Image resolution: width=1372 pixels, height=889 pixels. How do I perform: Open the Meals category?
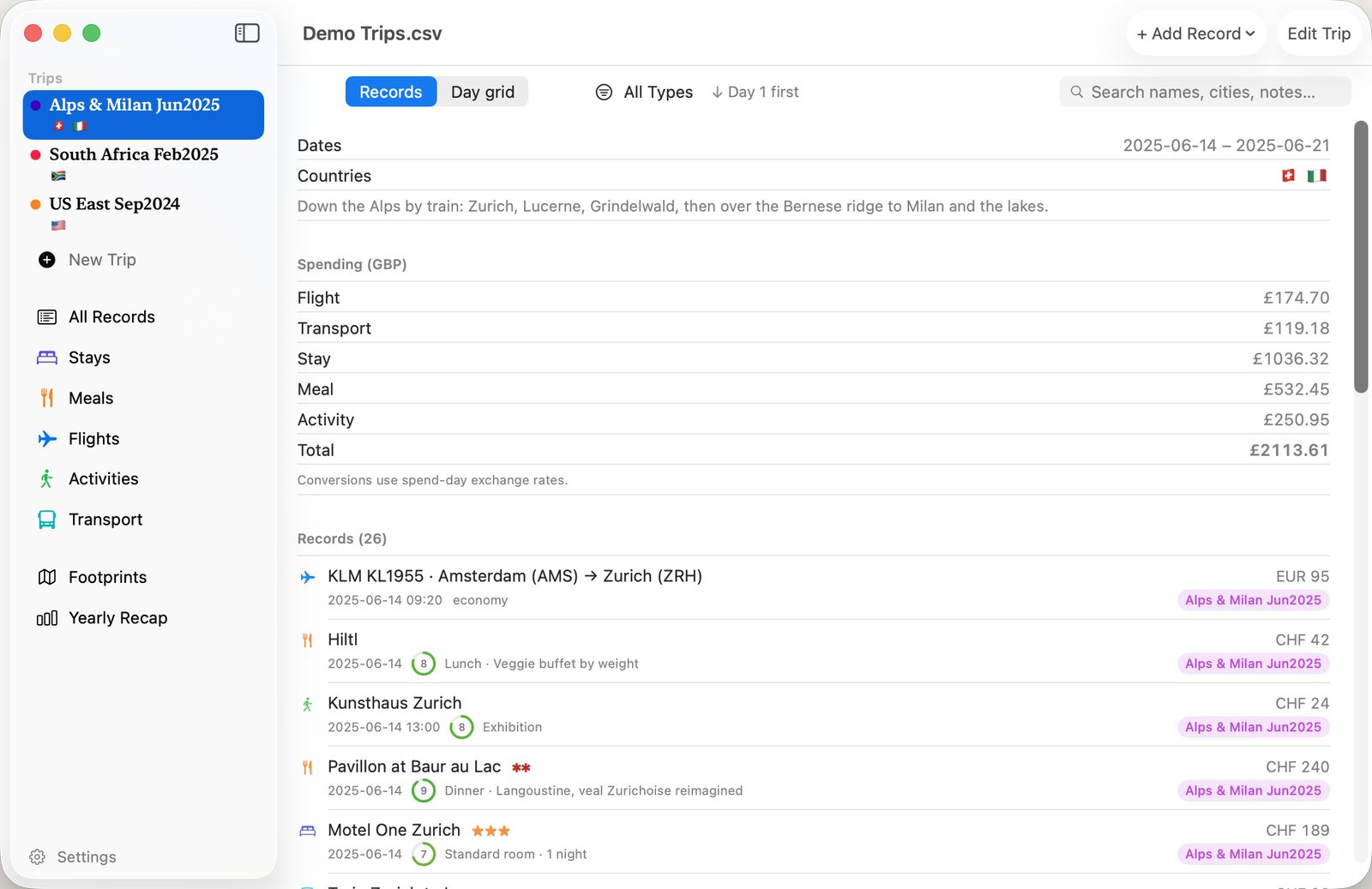[x=91, y=398]
